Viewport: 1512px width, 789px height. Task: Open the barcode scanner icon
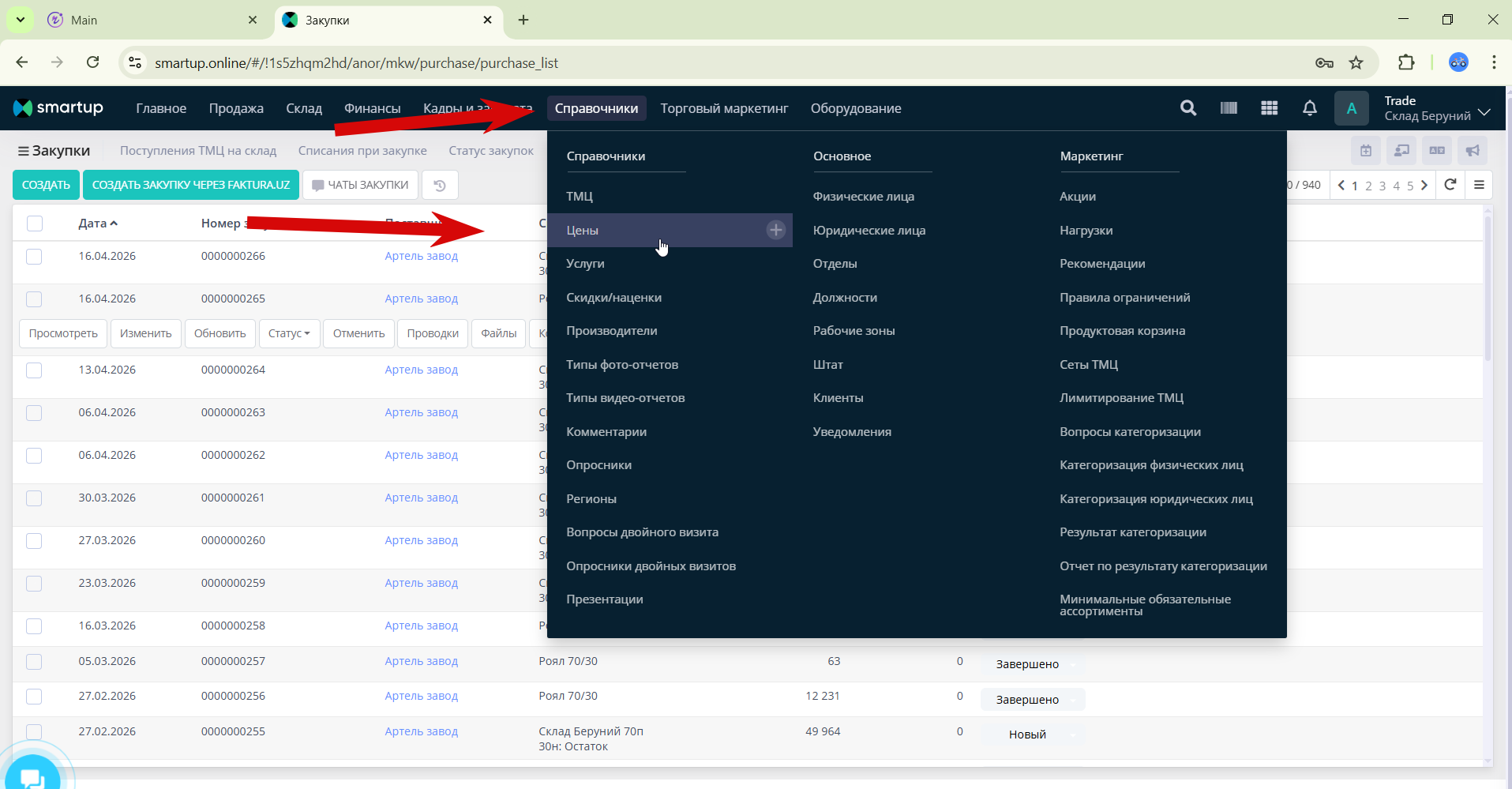click(1229, 108)
